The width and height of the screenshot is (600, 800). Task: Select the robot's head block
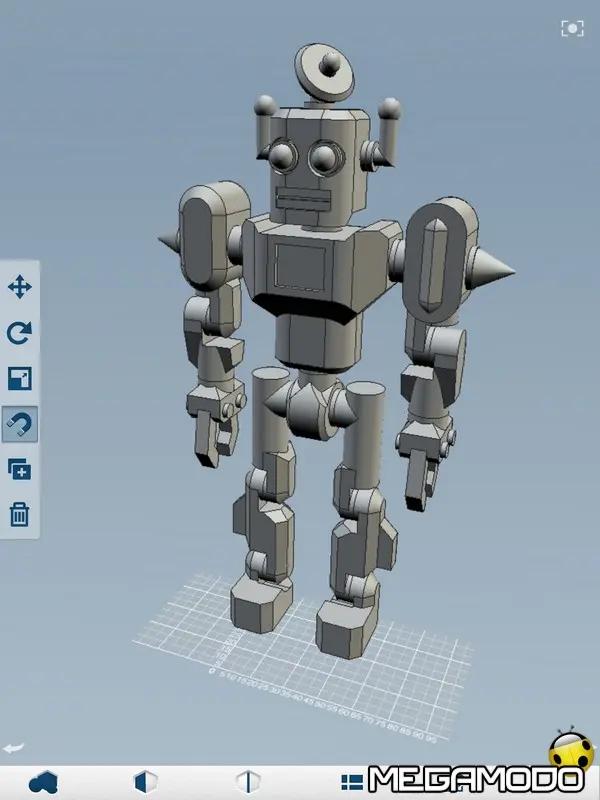(318, 166)
